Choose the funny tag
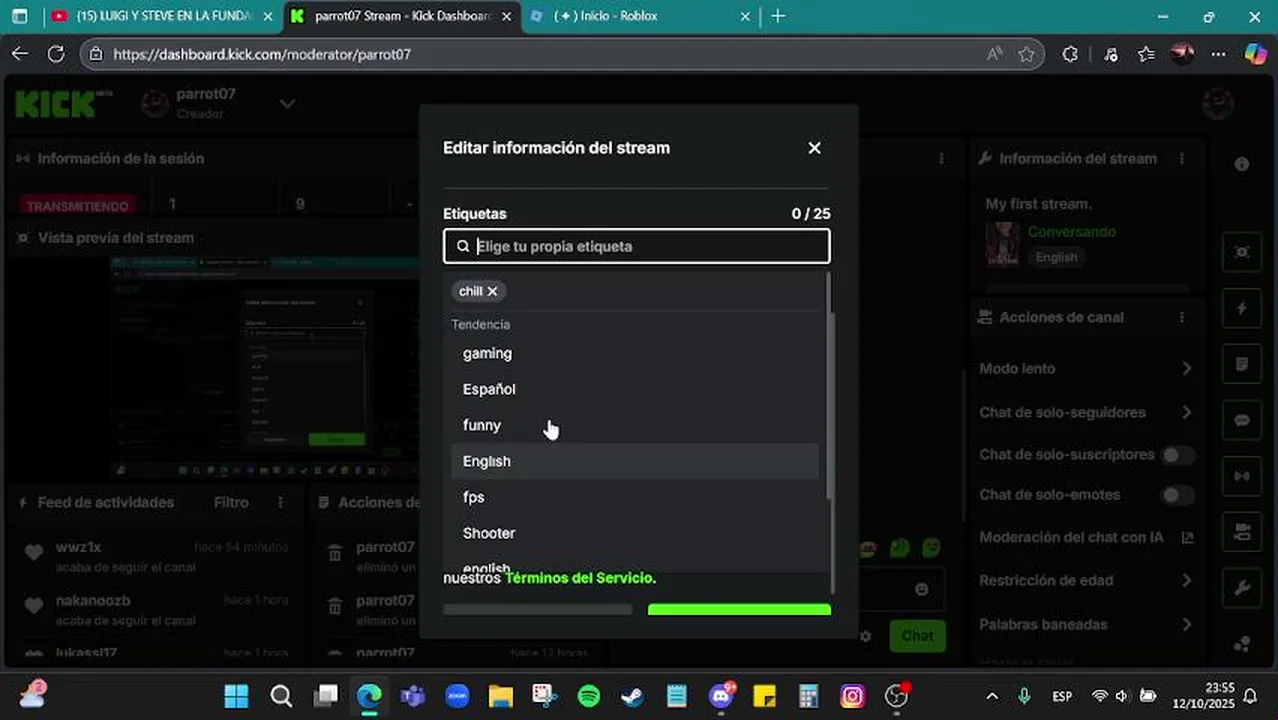Screen dimensions: 1278x720 [x=634, y=425]
